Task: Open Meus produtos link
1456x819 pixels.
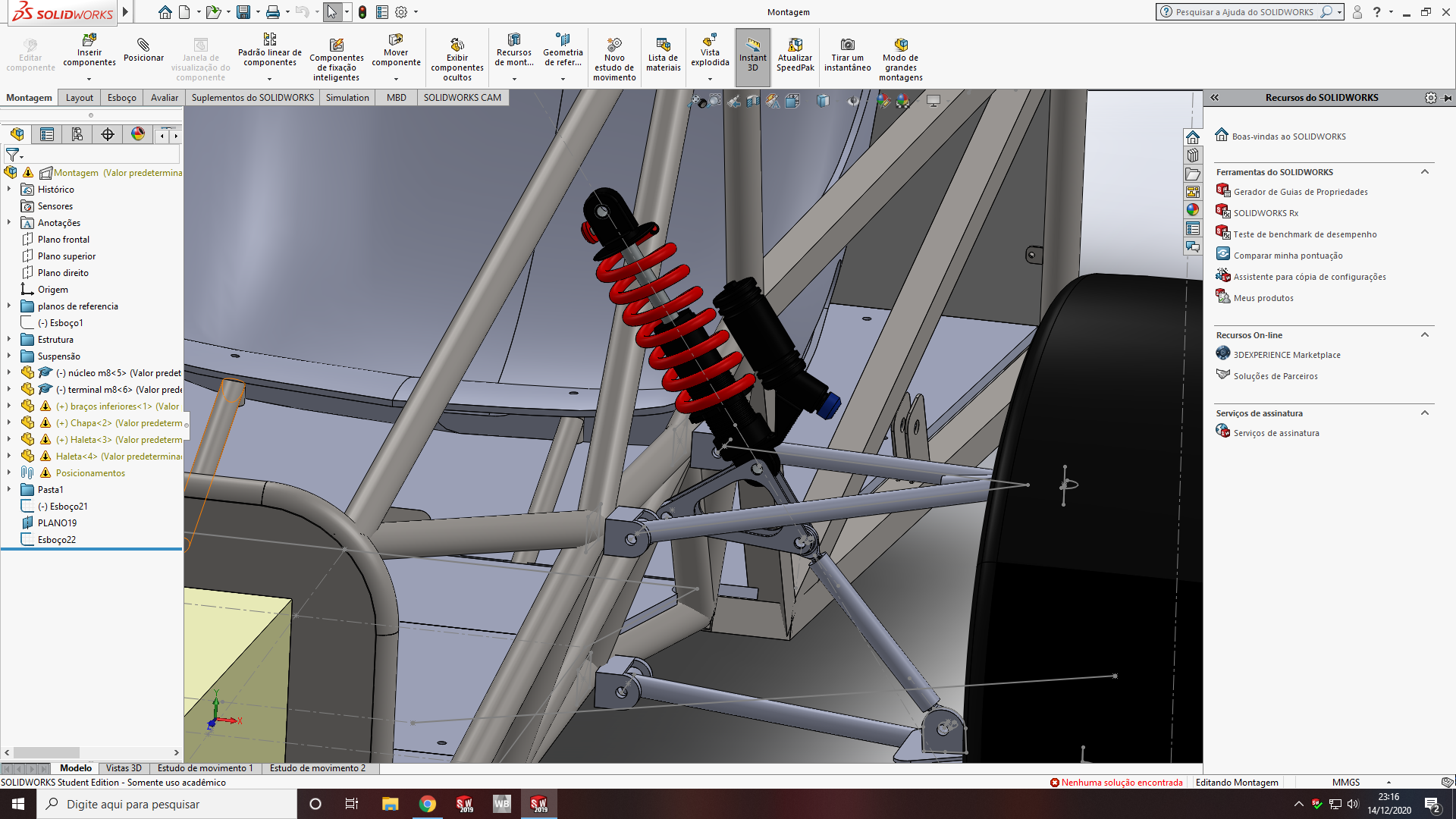Action: pos(1263,298)
